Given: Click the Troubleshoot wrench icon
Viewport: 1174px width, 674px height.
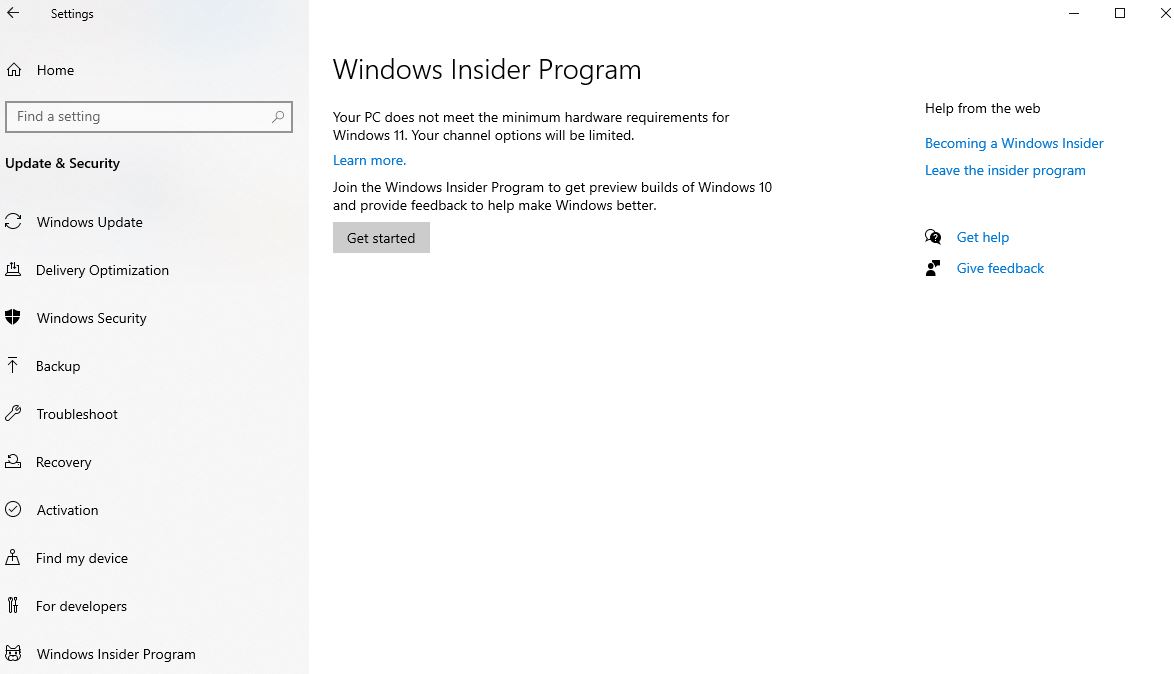Looking at the screenshot, I should (x=13, y=414).
